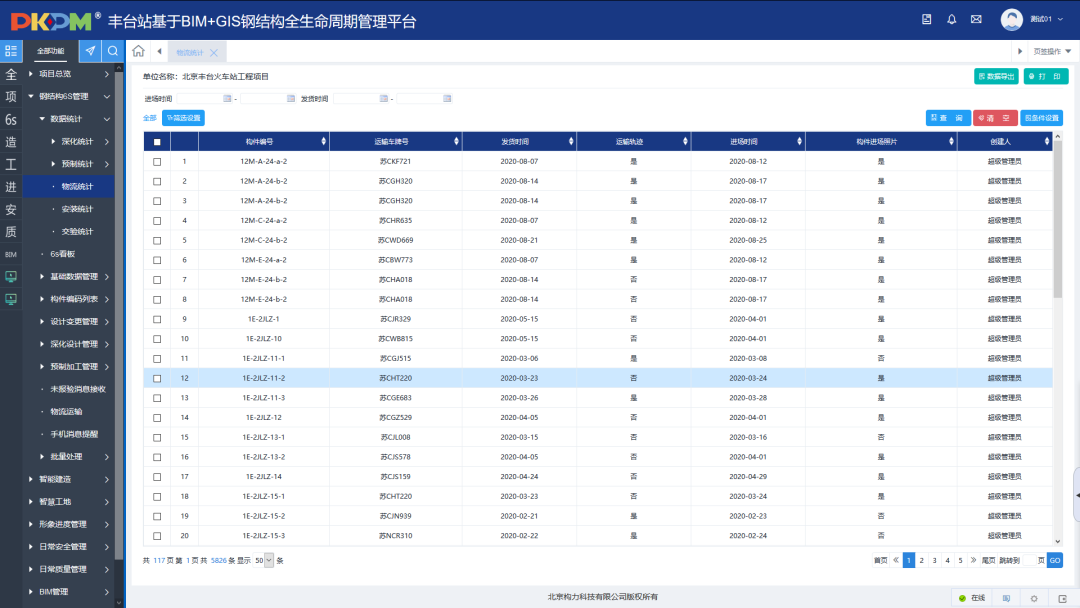This screenshot has width=1080, height=608.
Task: Click the document icon in top header
Action: click(926, 20)
